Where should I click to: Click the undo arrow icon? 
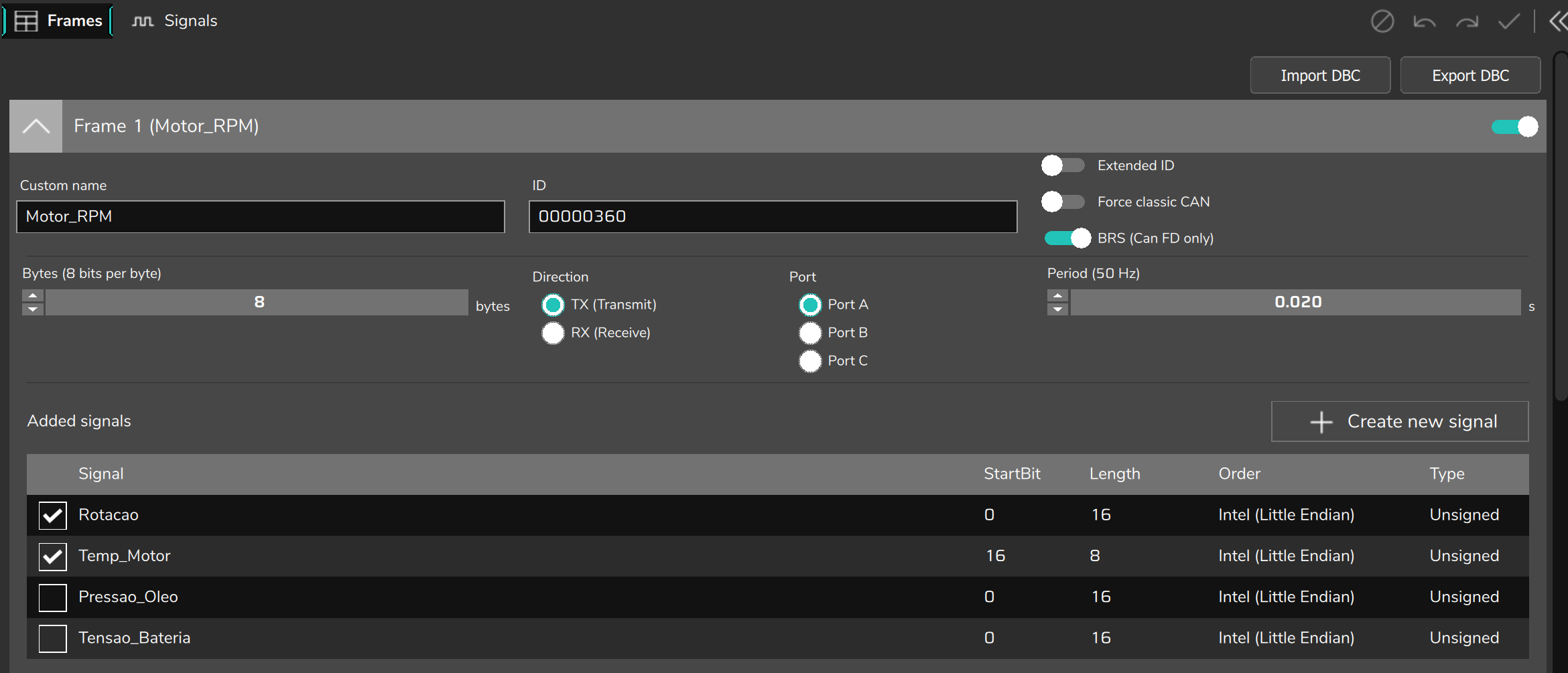point(1424,21)
